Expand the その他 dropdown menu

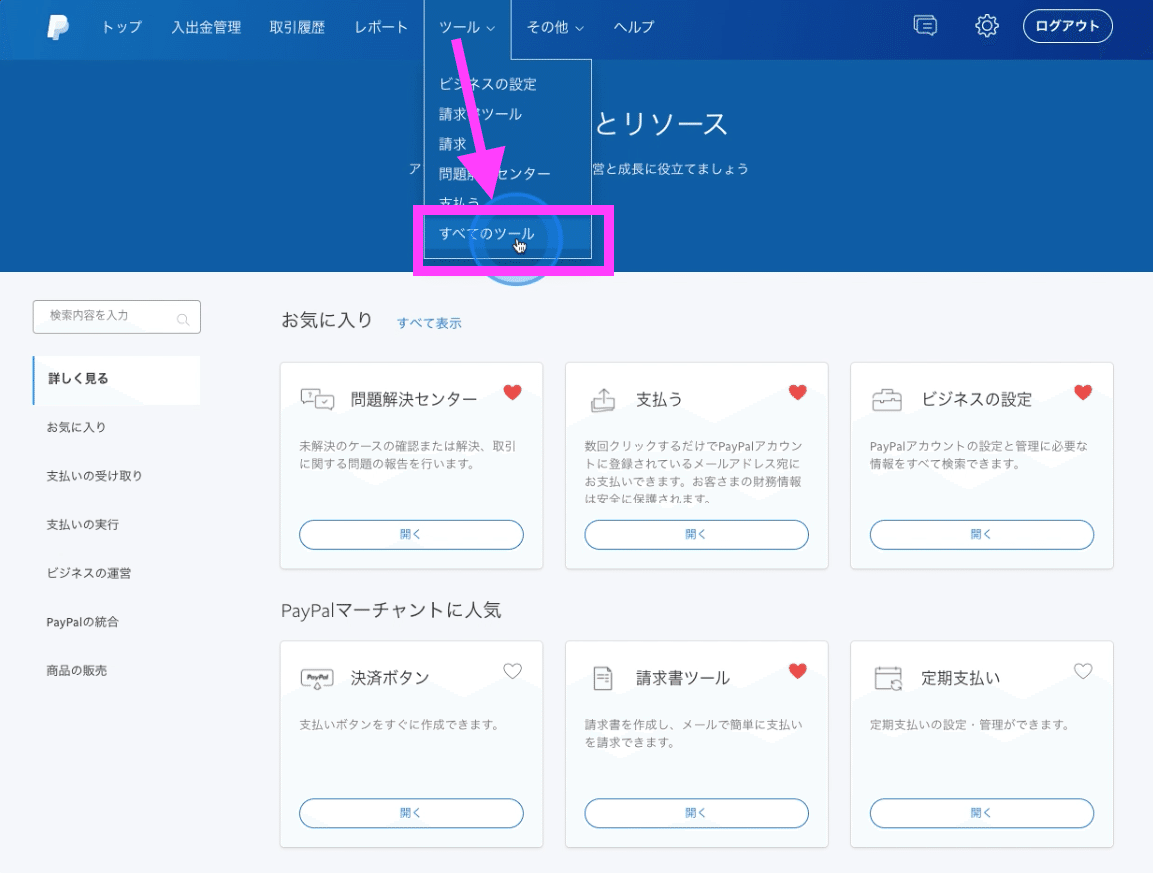[555, 27]
